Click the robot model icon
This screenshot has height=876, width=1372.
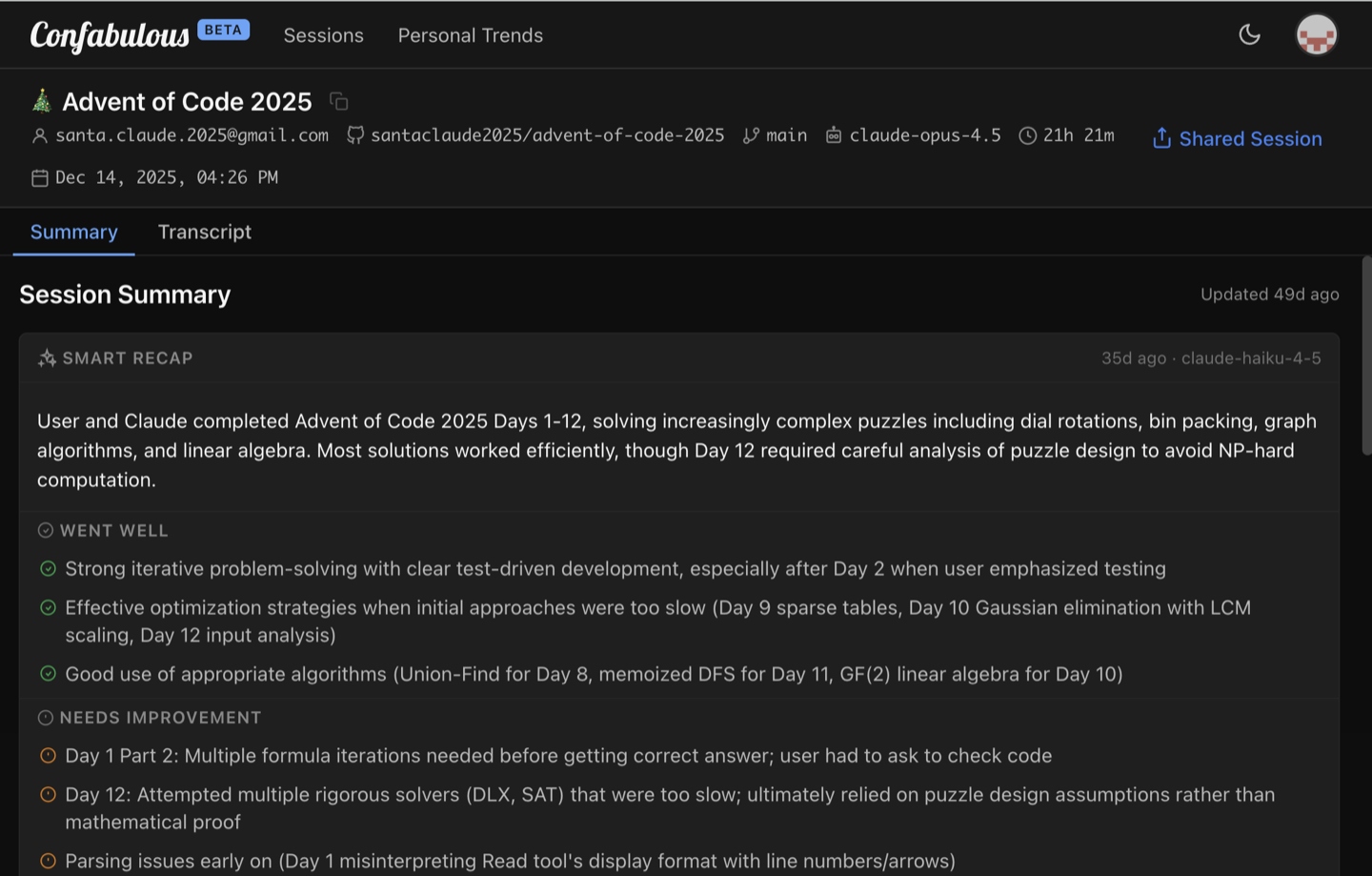[834, 135]
